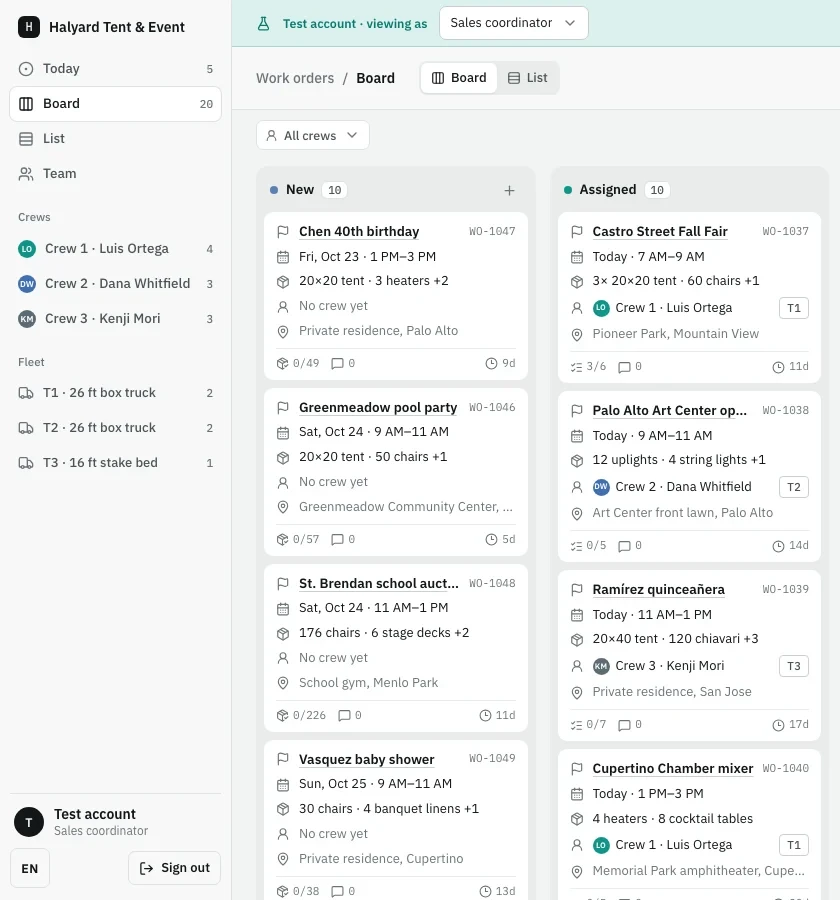Switch to Board view tab
840x900 pixels.
pyautogui.click(x=459, y=78)
